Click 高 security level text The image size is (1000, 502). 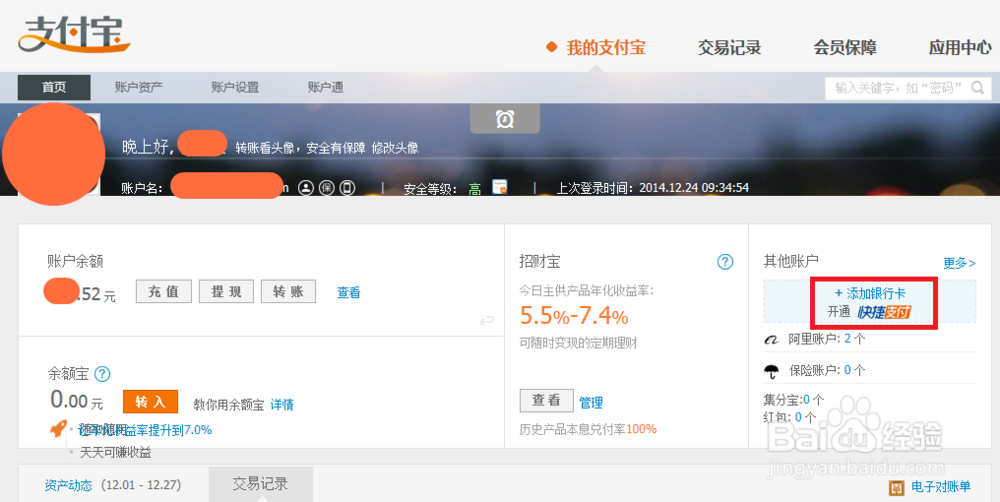point(475,189)
